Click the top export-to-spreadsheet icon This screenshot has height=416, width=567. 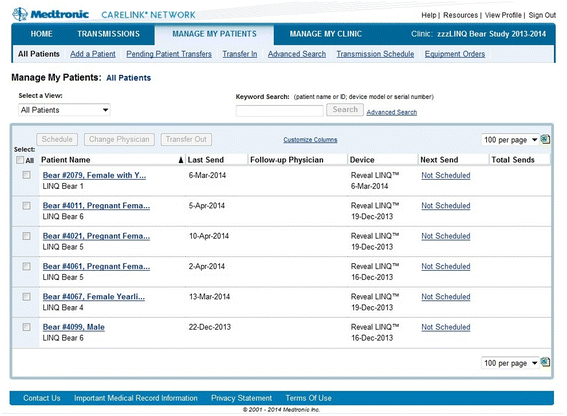545,139
